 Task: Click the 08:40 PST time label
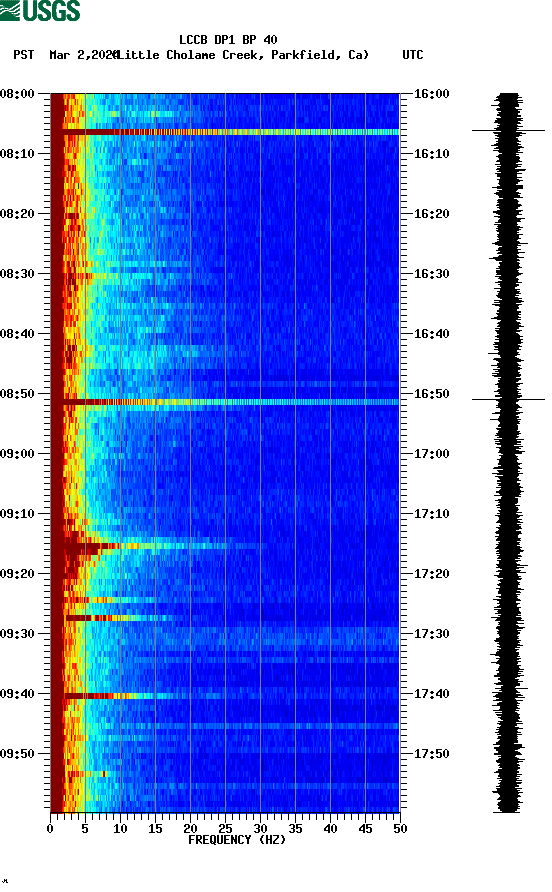[18, 333]
